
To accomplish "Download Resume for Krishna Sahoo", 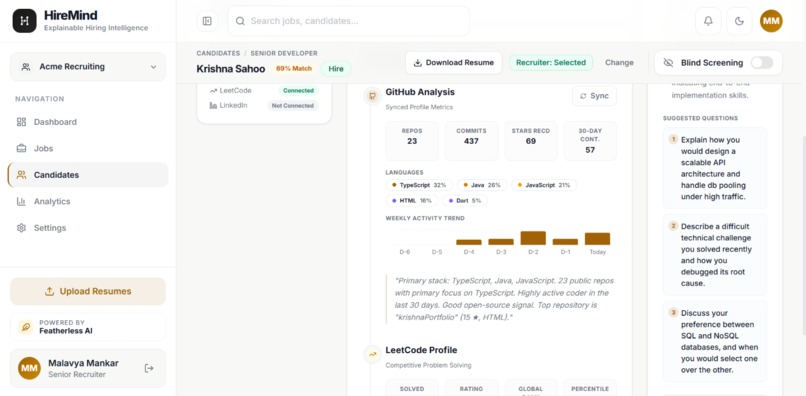I will click(x=453, y=63).
